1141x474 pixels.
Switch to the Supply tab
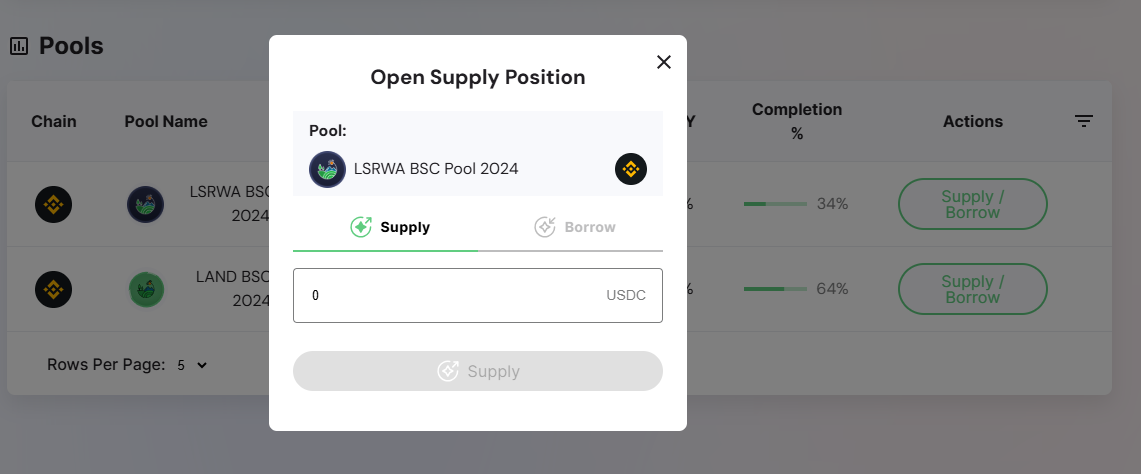390,227
